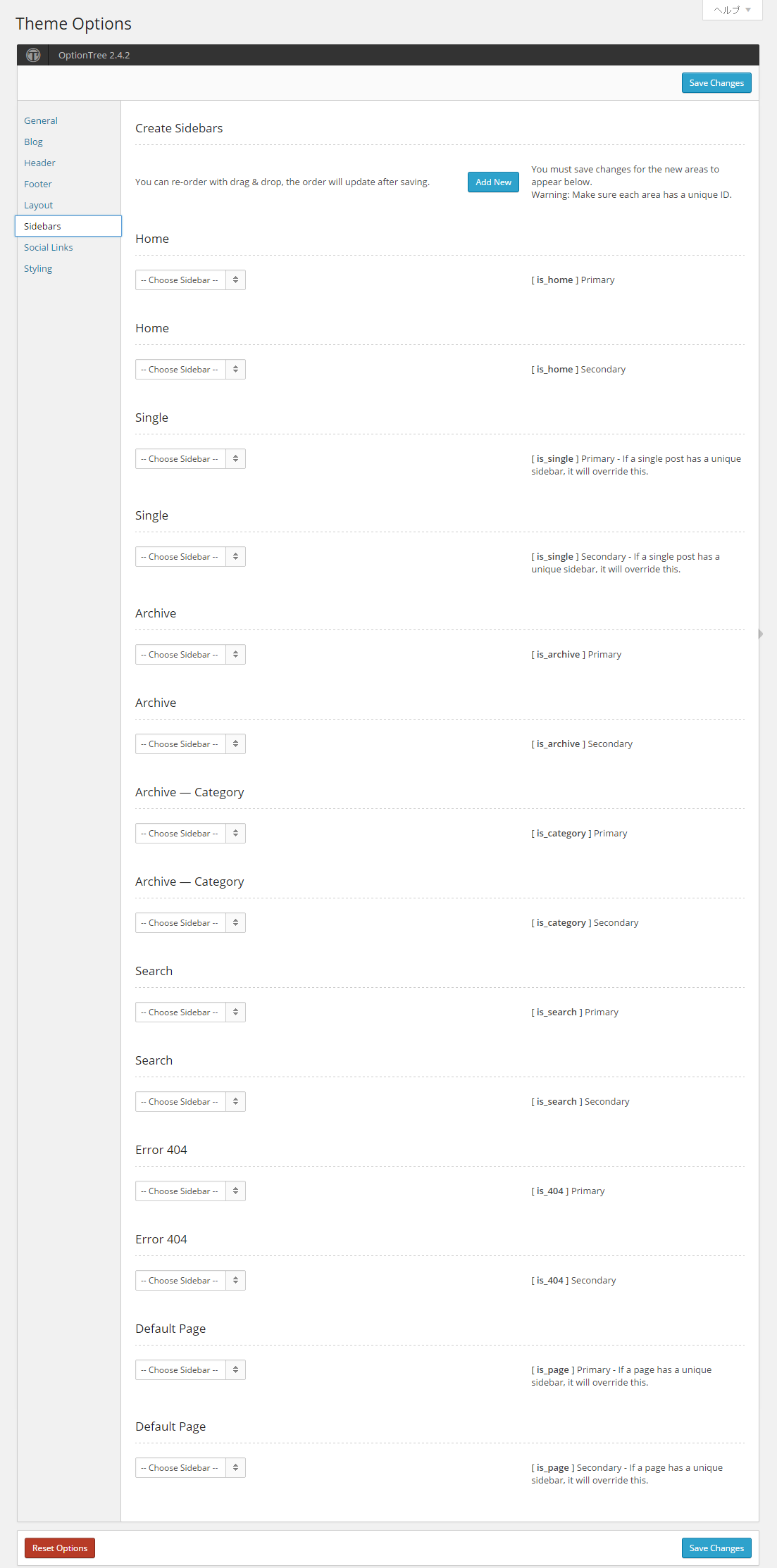The height and width of the screenshot is (1568, 777).
Task: Click the collapse arrow on right edge
Action: (761, 634)
